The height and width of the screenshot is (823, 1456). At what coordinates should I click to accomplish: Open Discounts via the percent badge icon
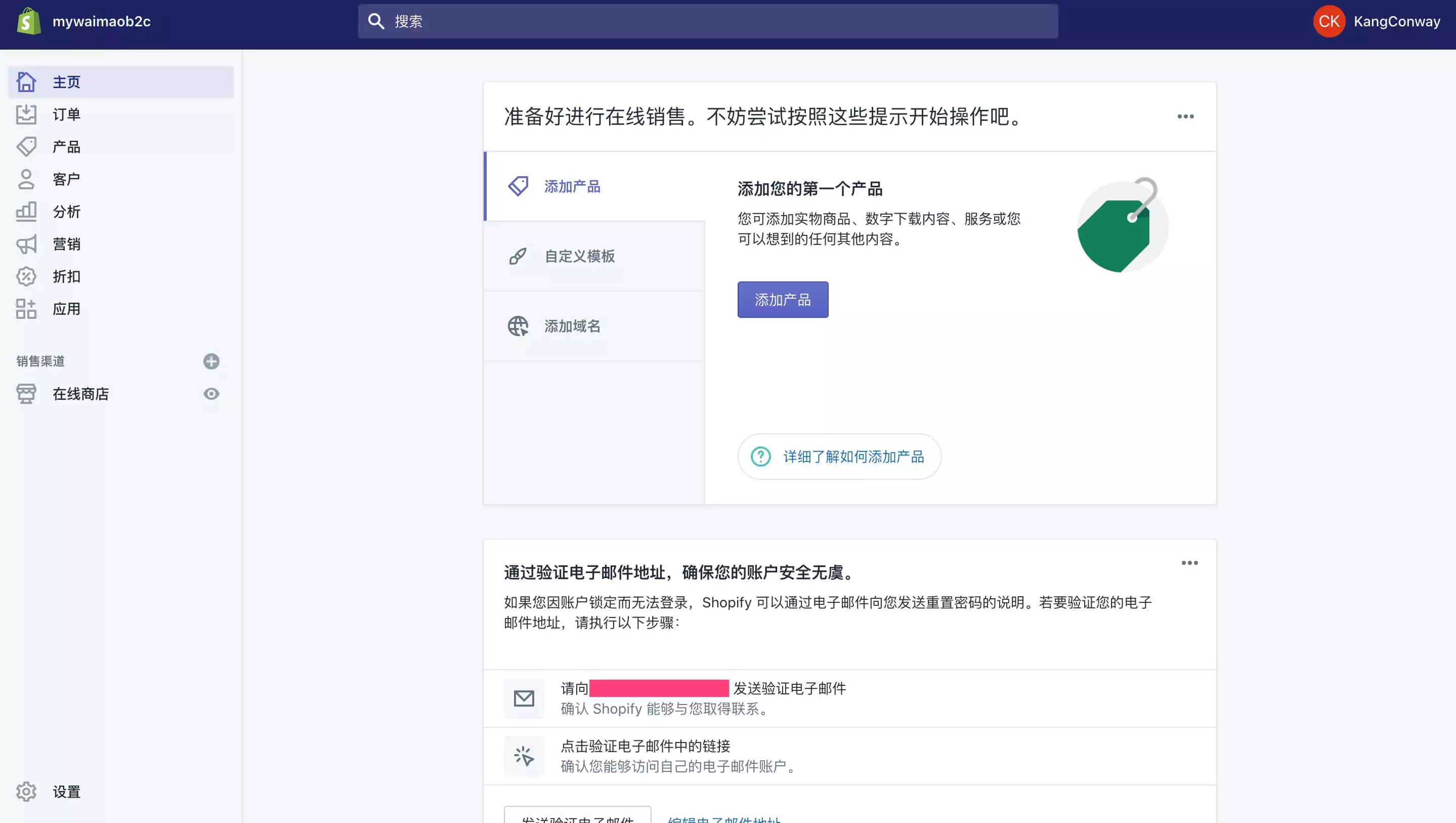[x=26, y=276]
